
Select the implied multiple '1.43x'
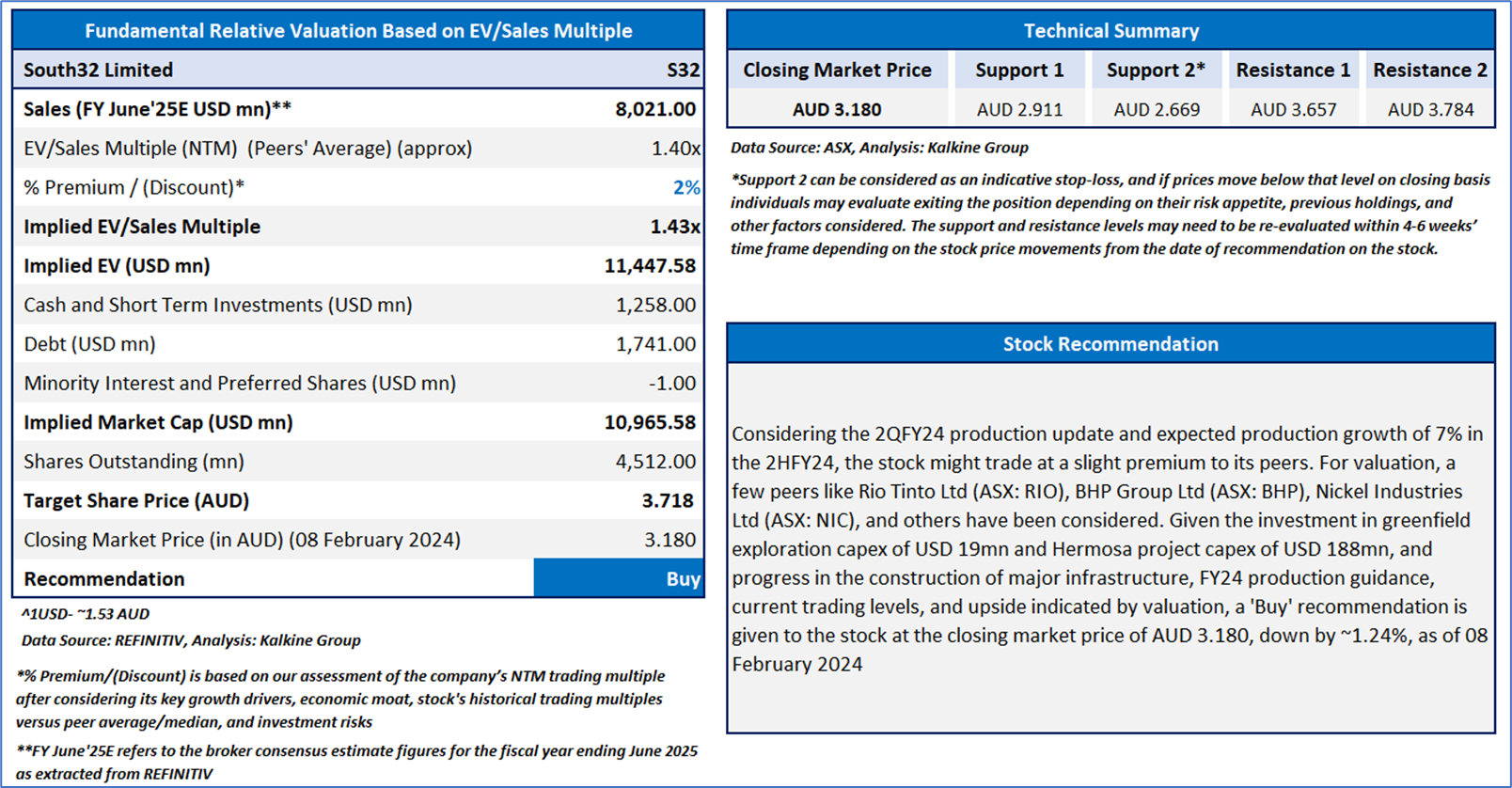(x=674, y=227)
